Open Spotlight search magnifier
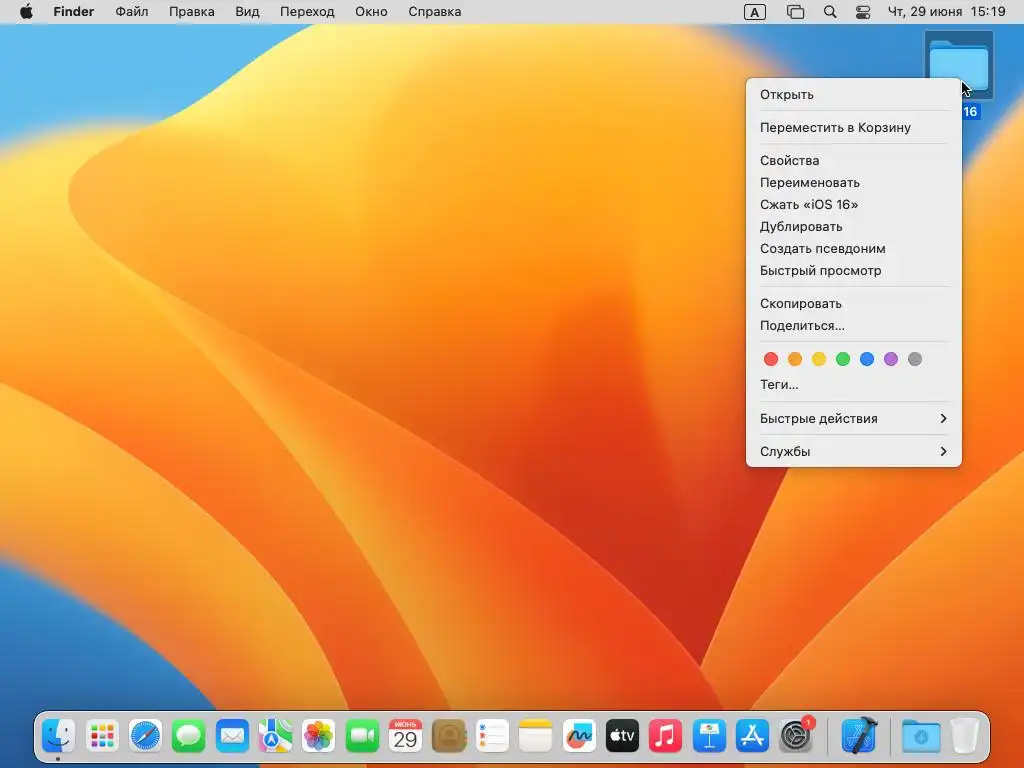This screenshot has width=1024, height=768. [x=830, y=12]
